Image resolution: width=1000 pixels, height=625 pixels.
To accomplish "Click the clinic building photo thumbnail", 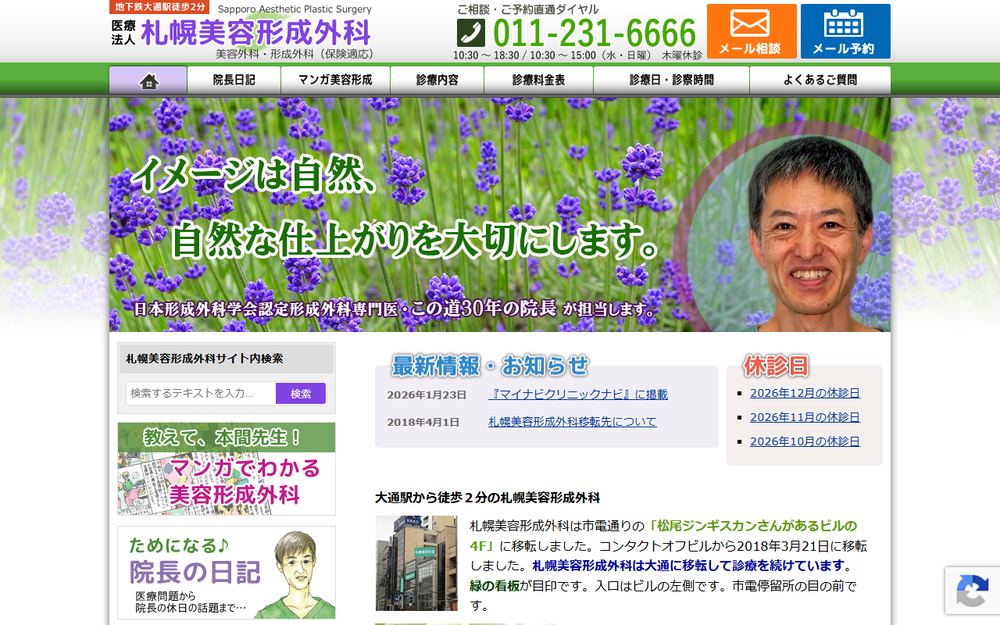I will tap(416, 564).
